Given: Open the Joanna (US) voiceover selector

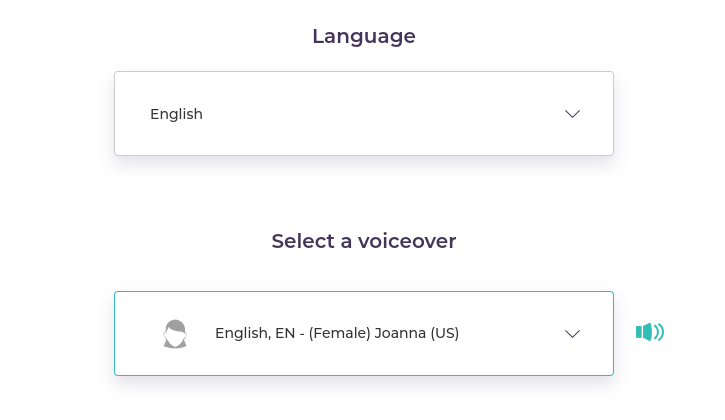Looking at the screenshot, I should pyautogui.click(x=364, y=334).
